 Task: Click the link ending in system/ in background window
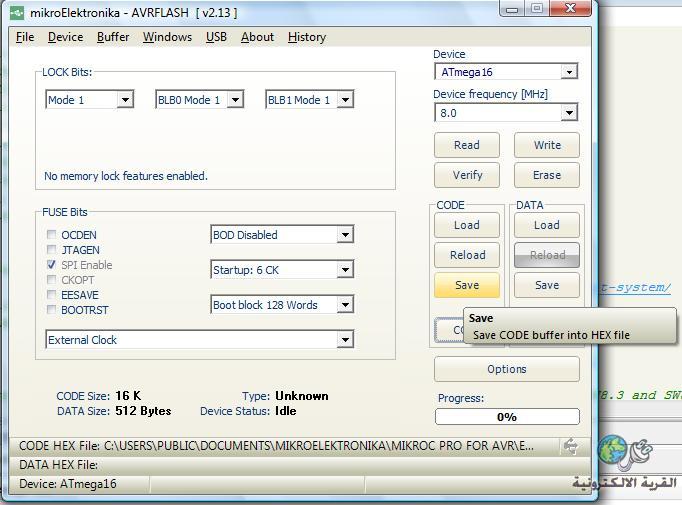click(x=636, y=288)
